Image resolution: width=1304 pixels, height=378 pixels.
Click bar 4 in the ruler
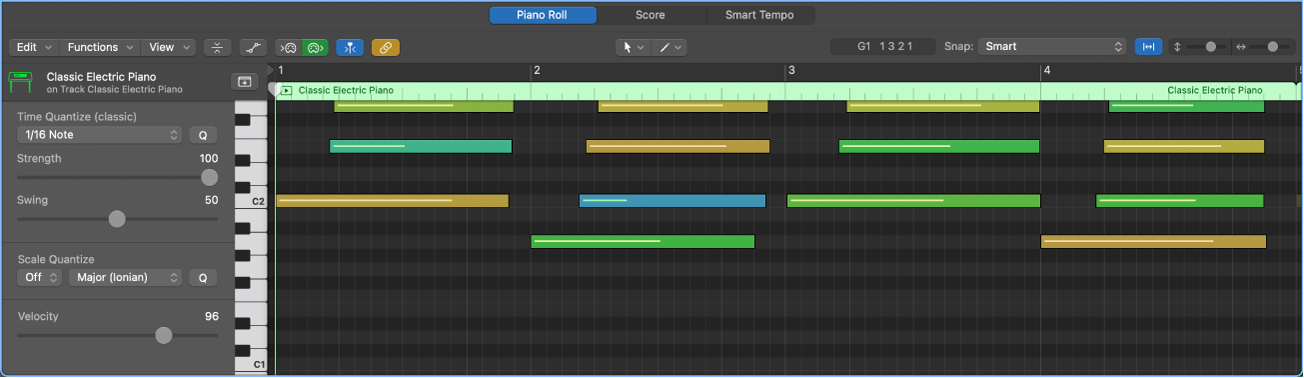pyautogui.click(x=1047, y=71)
